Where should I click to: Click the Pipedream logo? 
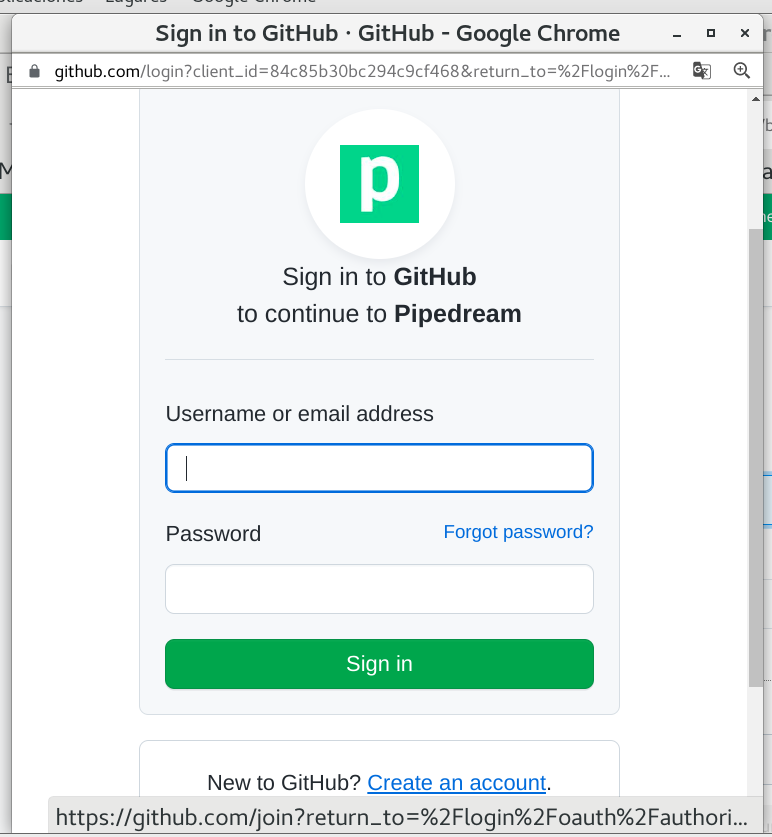[379, 184]
